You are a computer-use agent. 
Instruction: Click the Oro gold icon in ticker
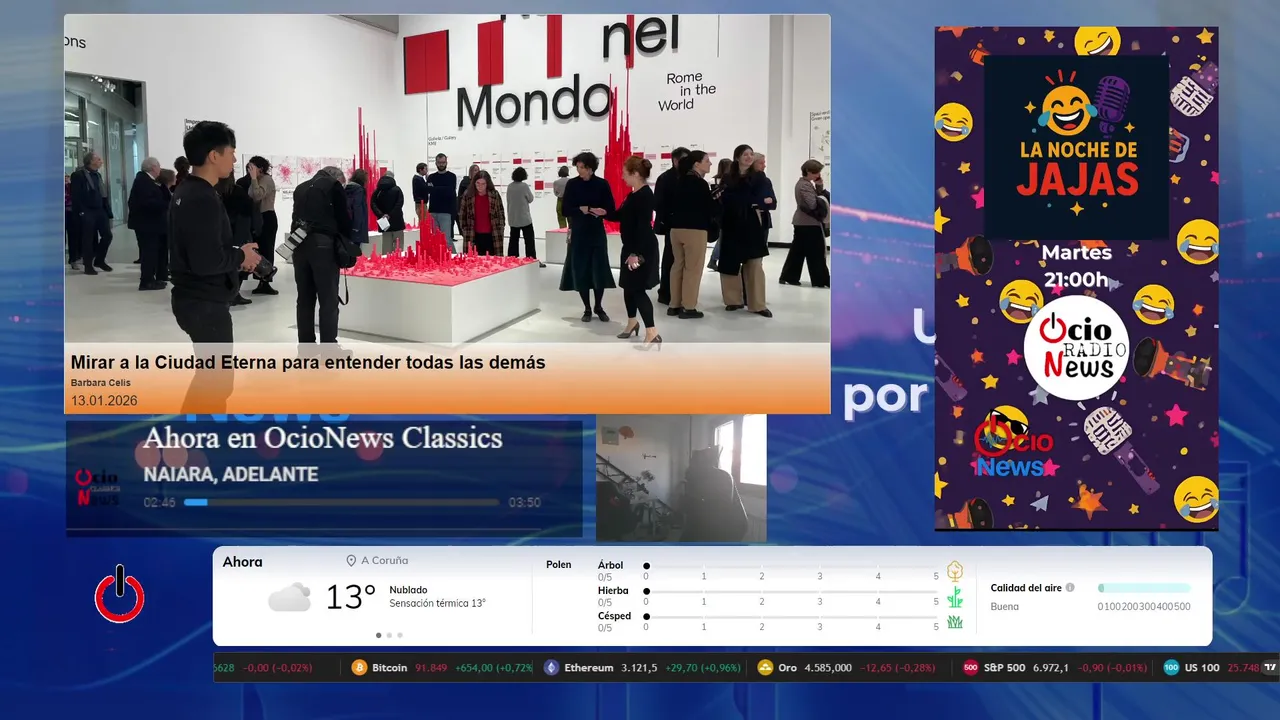765,667
